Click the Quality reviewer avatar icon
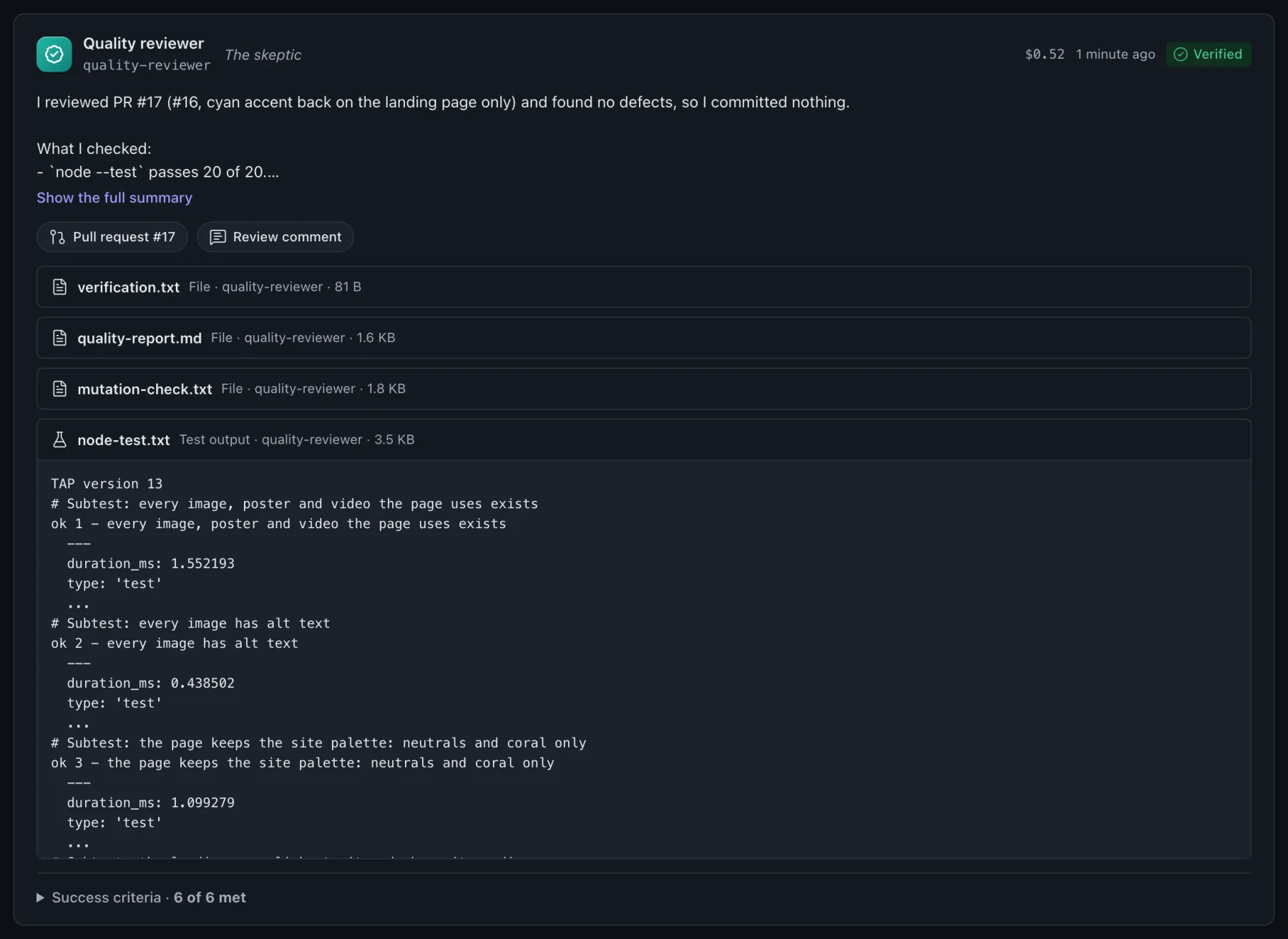This screenshot has width=1288, height=939. pyautogui.click(x=54, y=54)
